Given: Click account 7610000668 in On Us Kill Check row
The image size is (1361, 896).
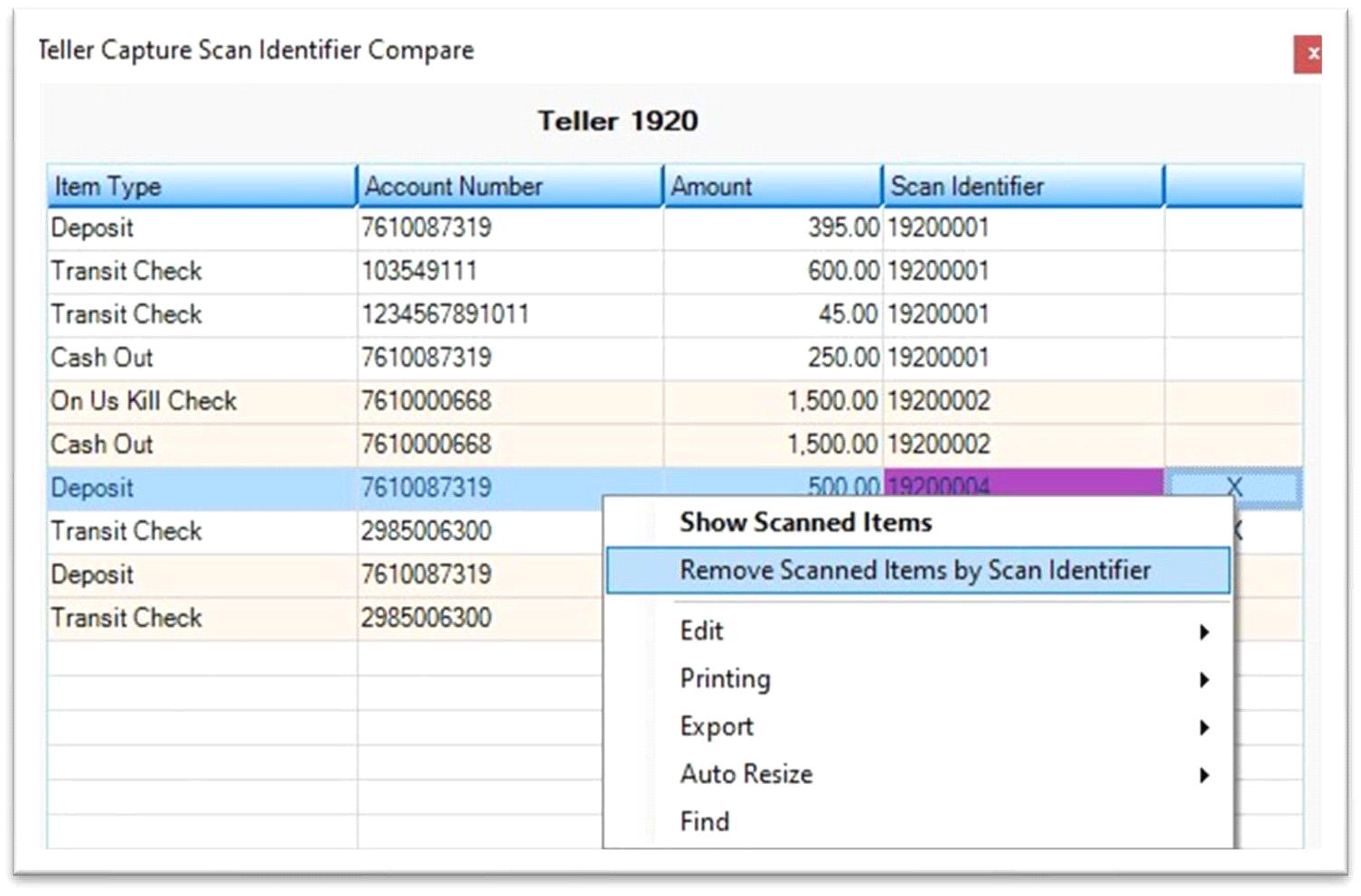Looking at the screenshot, I should coord(510,401).
